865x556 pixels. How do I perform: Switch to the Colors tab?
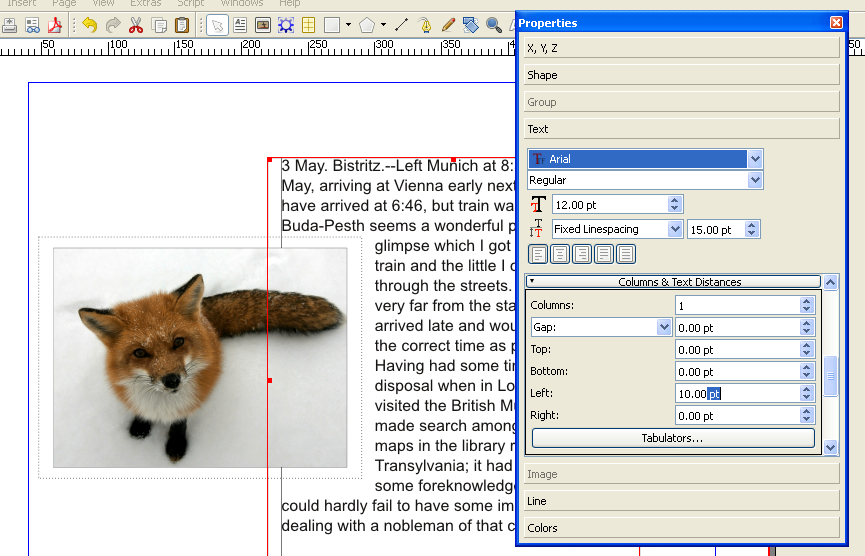[x=681, y=528]
